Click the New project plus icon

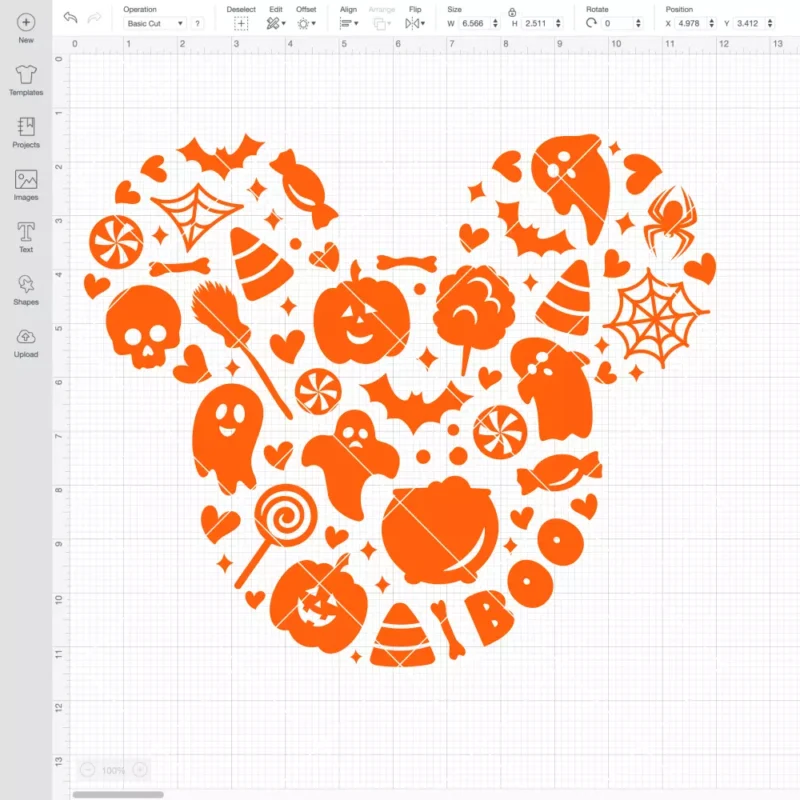(26, 22)
